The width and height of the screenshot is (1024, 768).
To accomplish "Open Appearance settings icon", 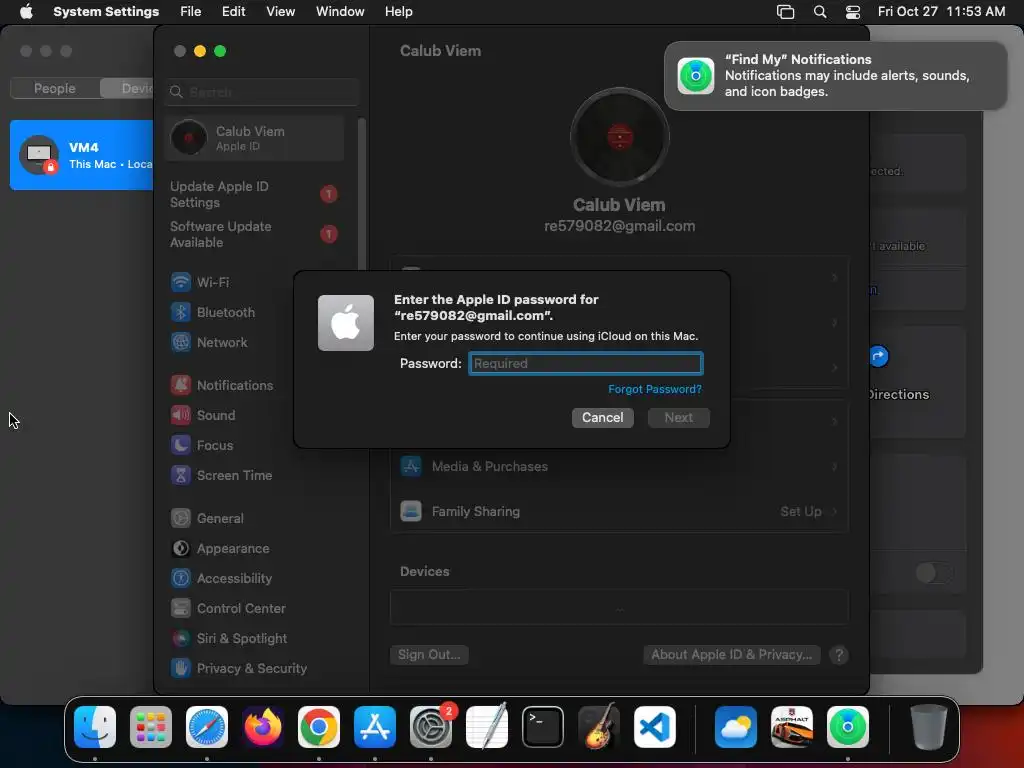I will [x=181, y=549].
